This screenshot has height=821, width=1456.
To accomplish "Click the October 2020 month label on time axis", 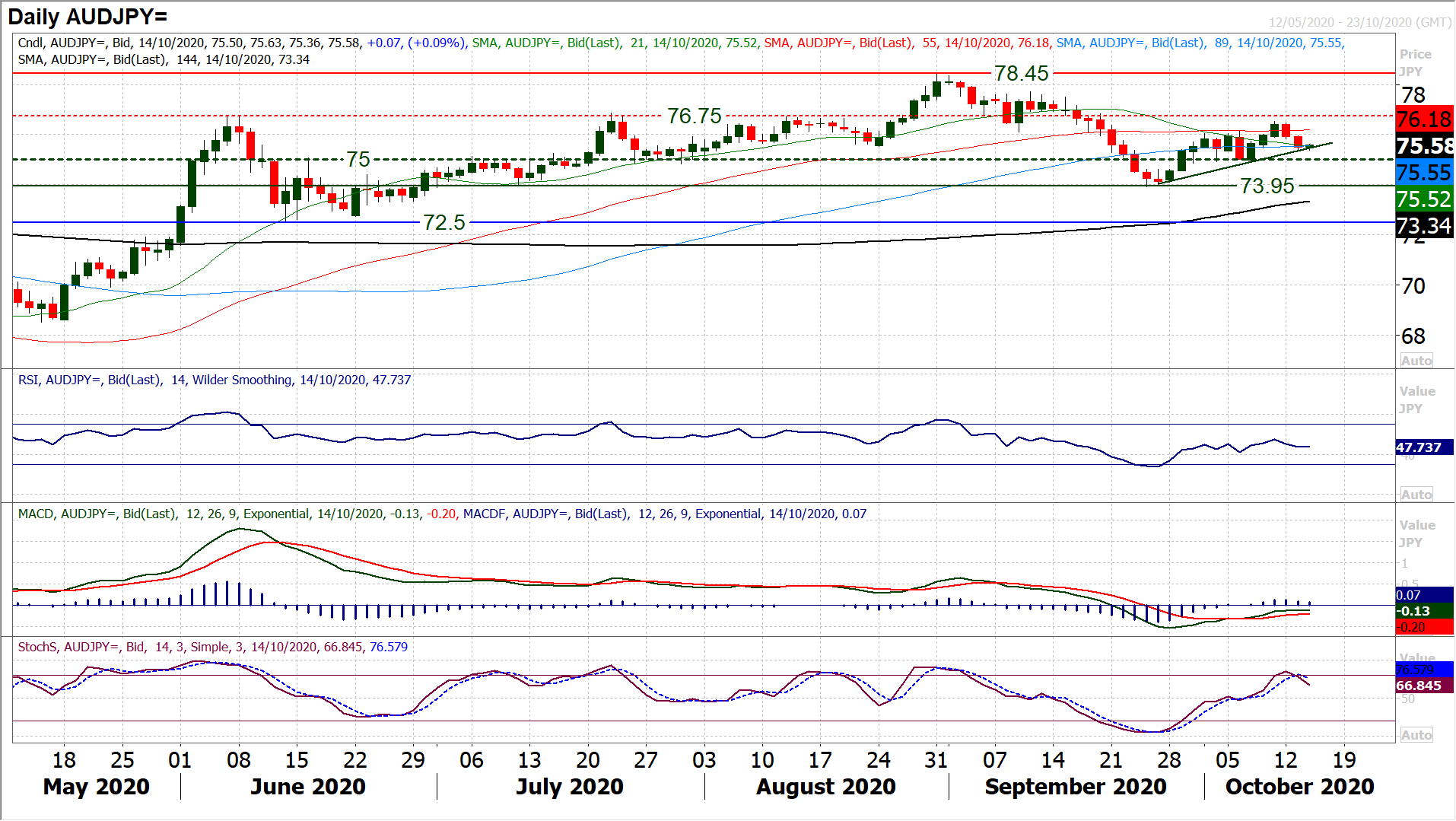I will (1300, 786).
